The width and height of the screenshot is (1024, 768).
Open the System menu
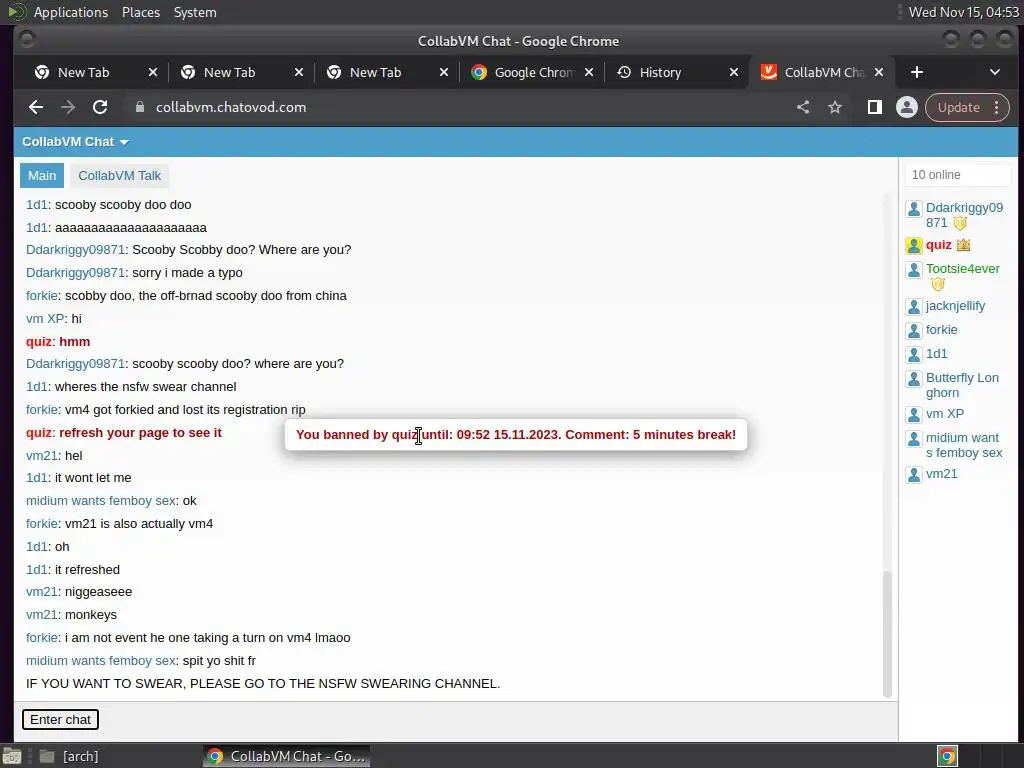point(195,12)
